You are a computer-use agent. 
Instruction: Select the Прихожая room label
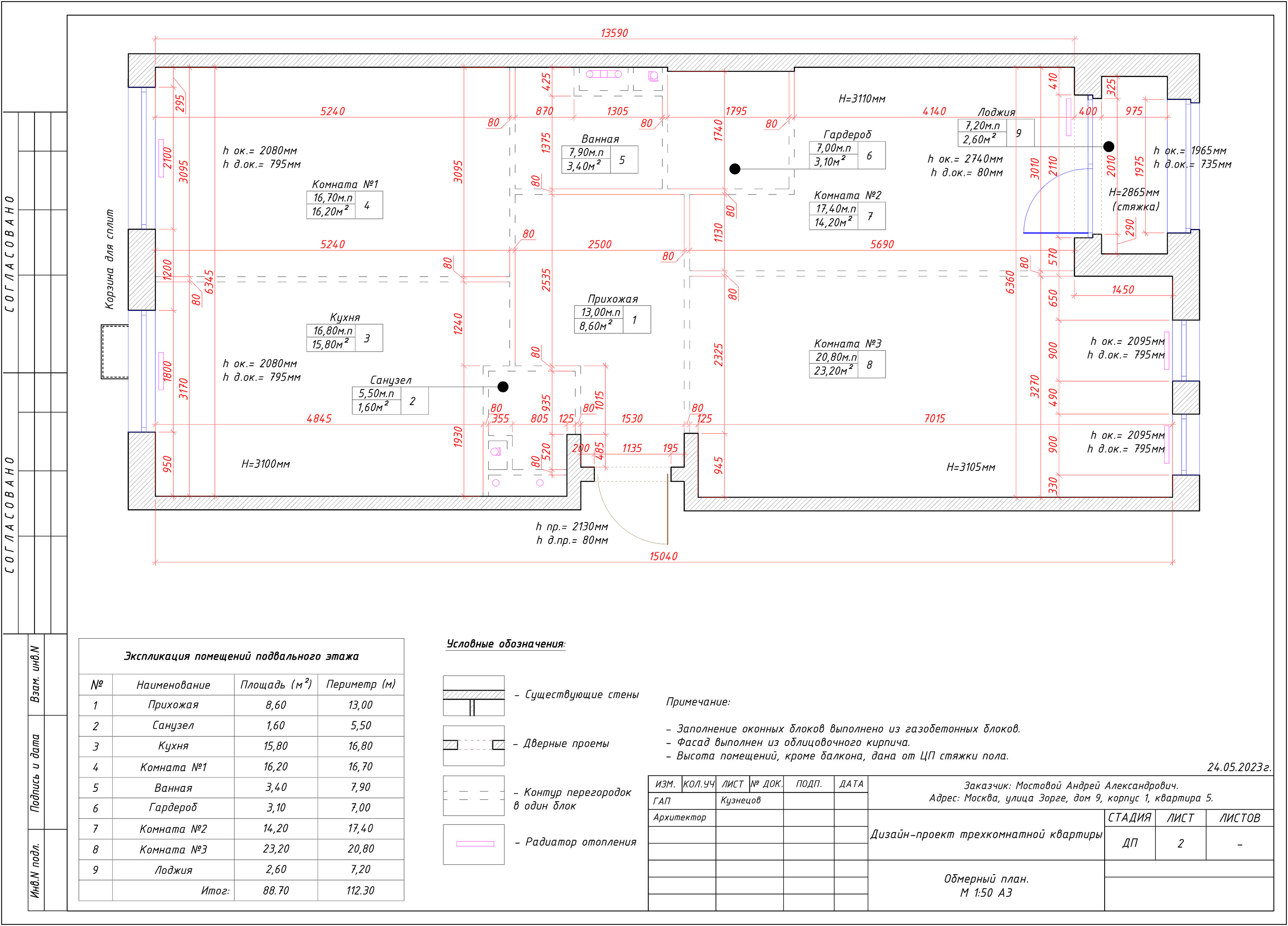click(x=612, y=299)
